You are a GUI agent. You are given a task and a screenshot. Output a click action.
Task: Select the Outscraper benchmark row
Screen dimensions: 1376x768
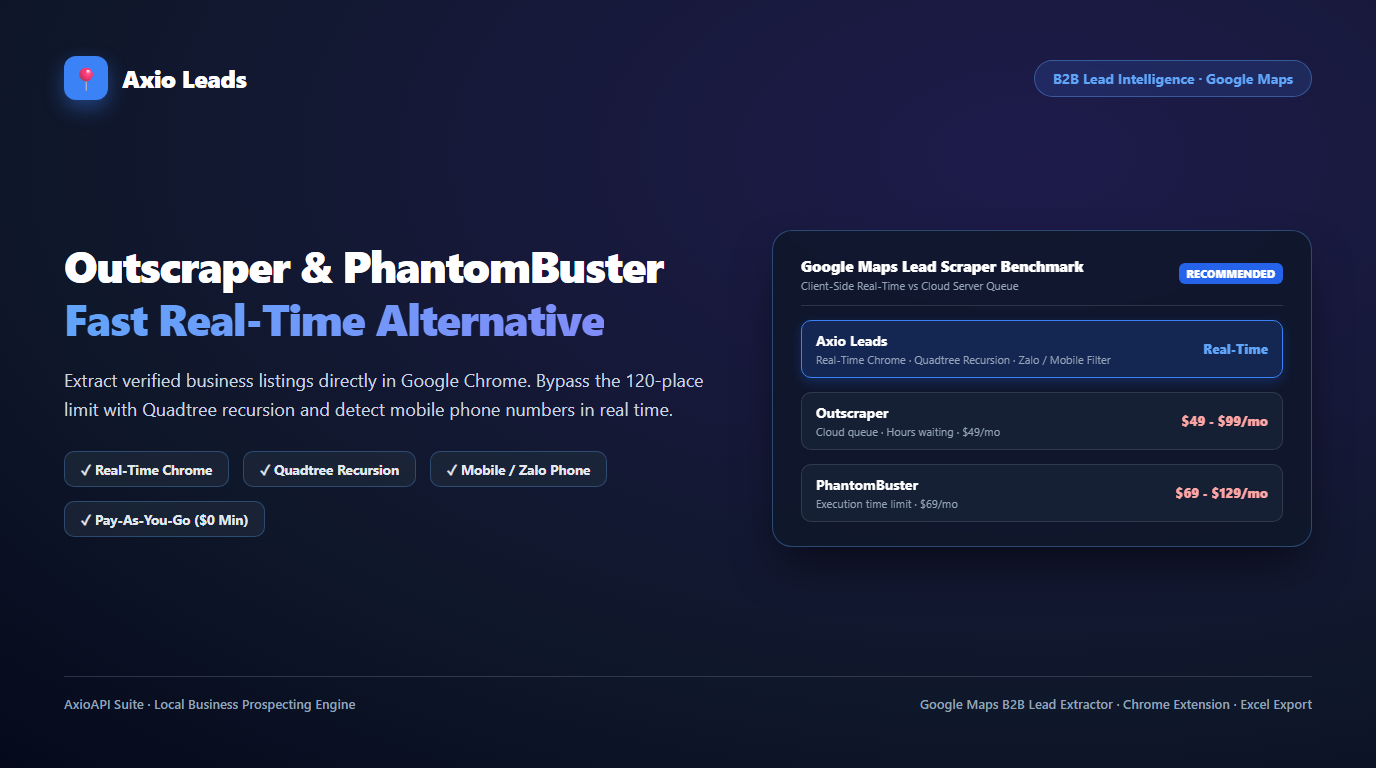pyautogui.click(x=1041, y=421)
